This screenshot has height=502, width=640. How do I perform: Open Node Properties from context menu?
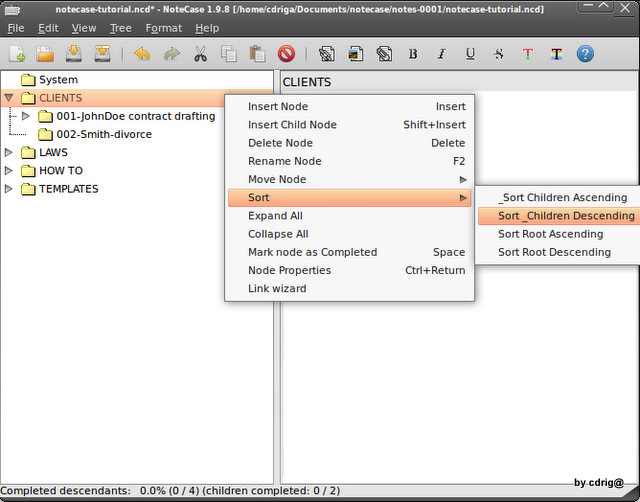[x=349, y=270]
